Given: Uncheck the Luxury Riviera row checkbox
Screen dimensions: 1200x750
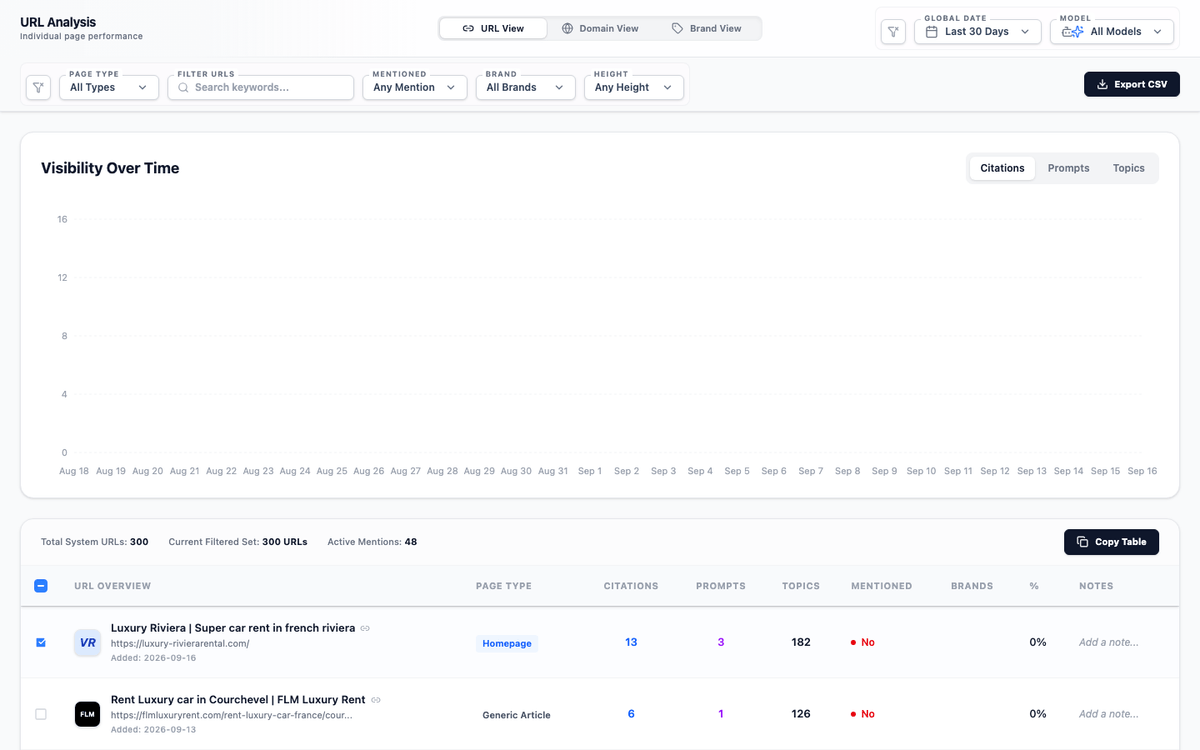Looking at the screenshot, I should (41, 643).
